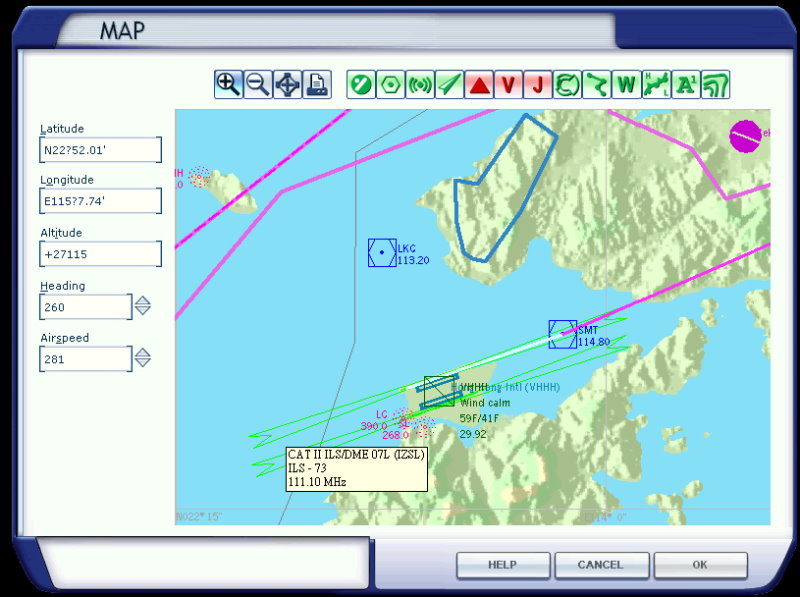
Task: Confirm with the OK button
Action: tap(700, 565)
